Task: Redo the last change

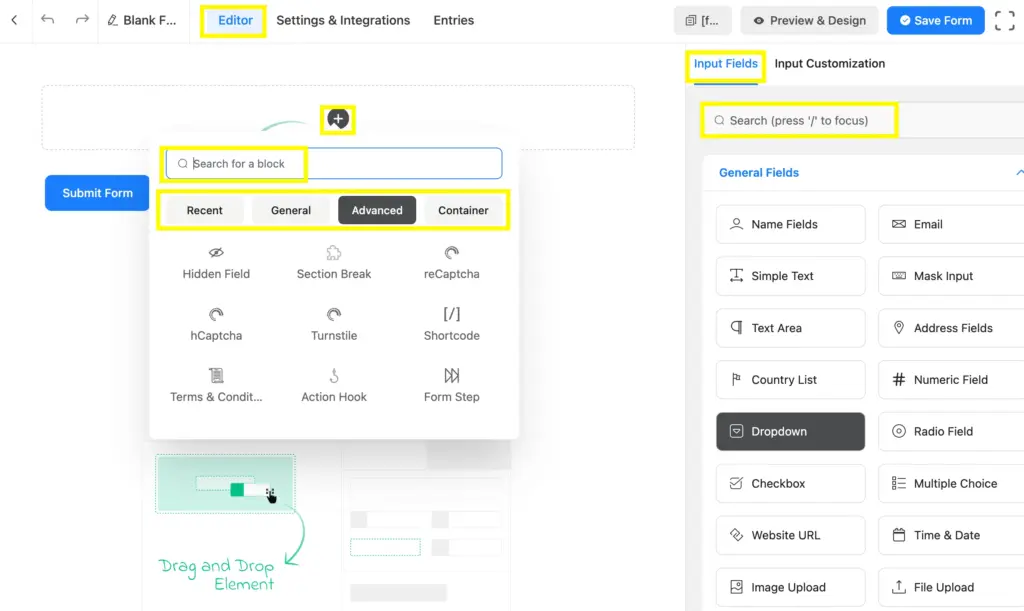Action: (80, 19)
